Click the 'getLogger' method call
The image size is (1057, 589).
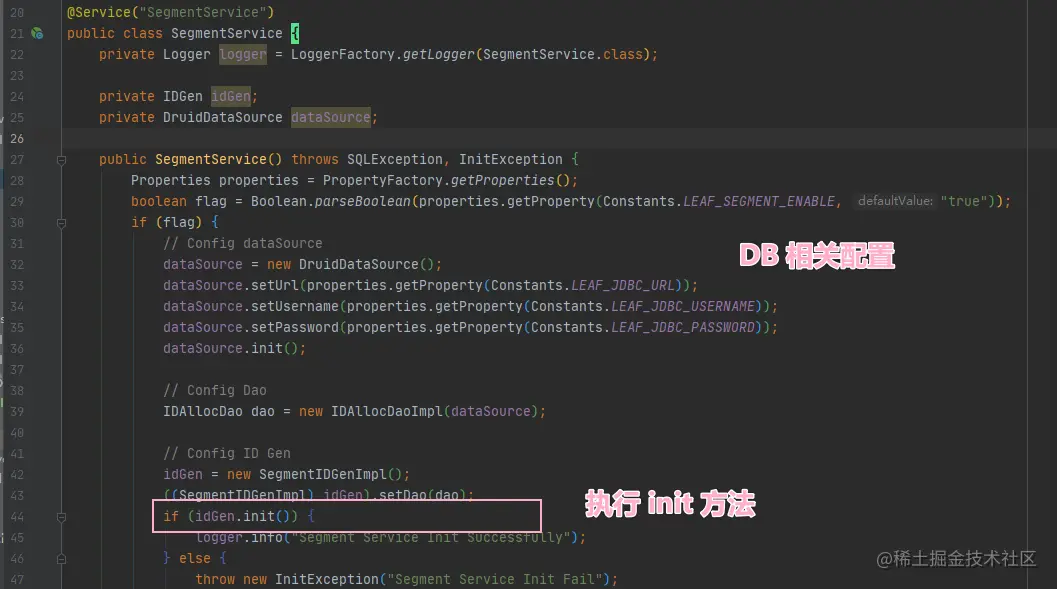(x=439, y=54)
